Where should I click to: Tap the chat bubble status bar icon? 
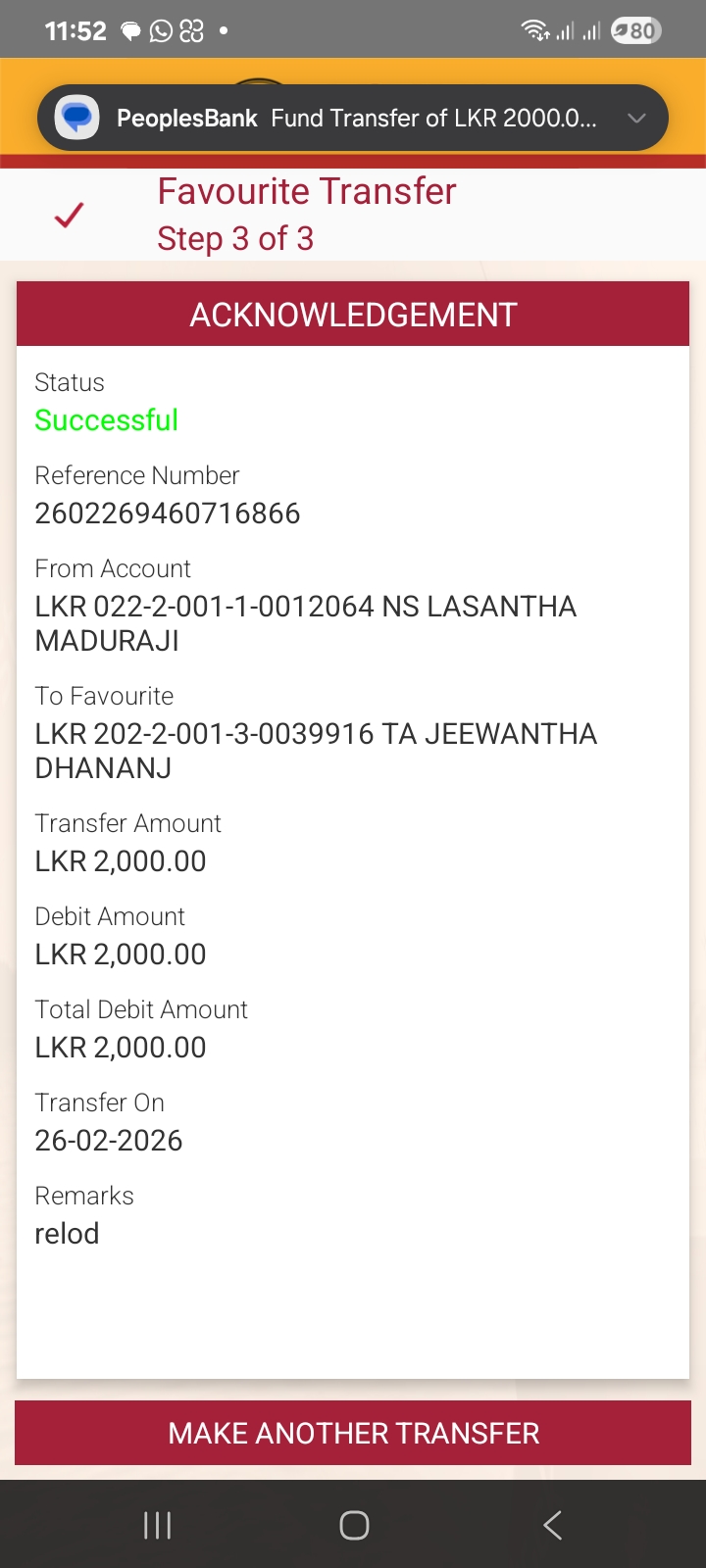point(130,31)
